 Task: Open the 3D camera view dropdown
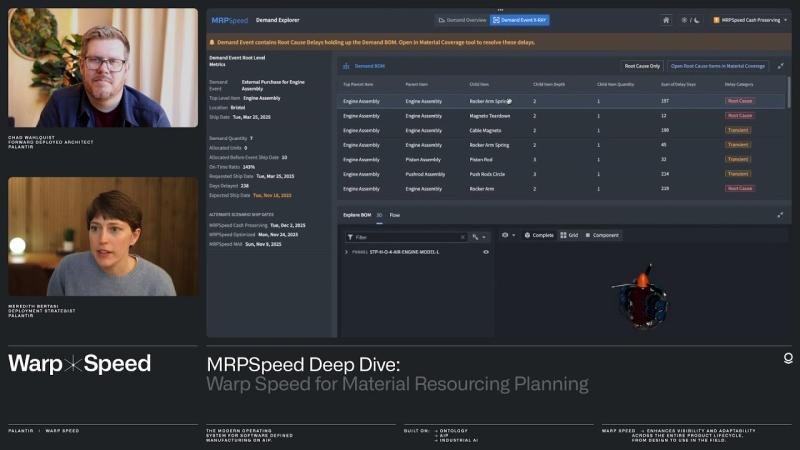coord(508,235)
